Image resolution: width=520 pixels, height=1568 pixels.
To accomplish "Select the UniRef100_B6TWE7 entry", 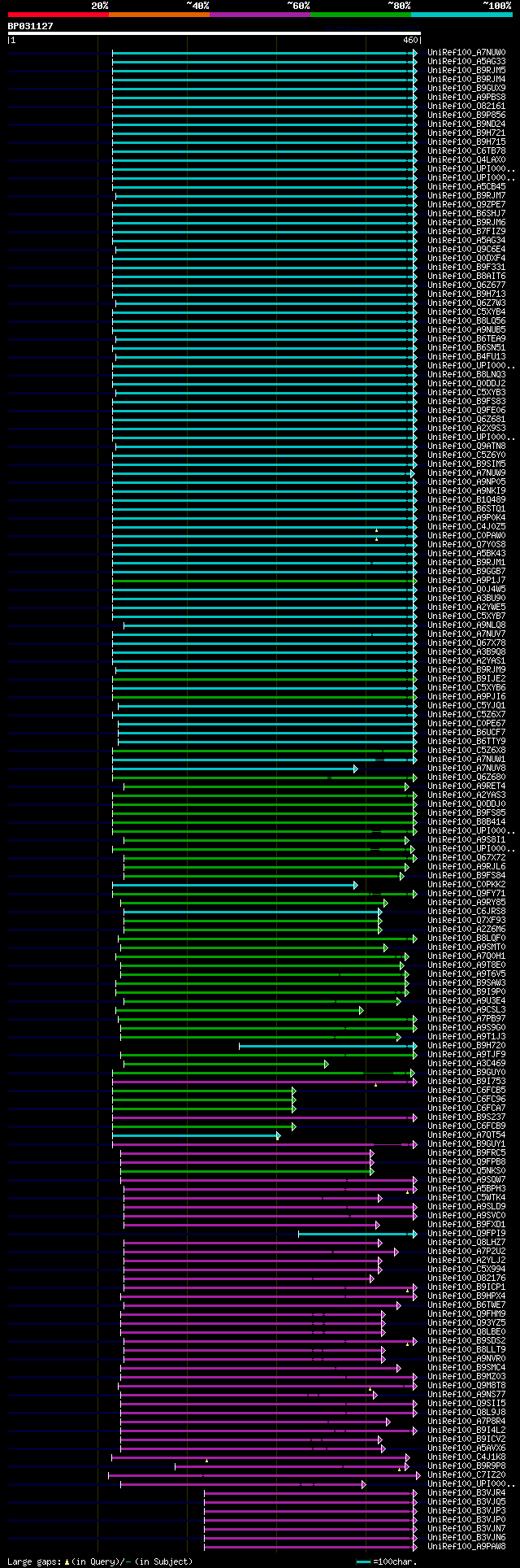I will click(466, 1304).
